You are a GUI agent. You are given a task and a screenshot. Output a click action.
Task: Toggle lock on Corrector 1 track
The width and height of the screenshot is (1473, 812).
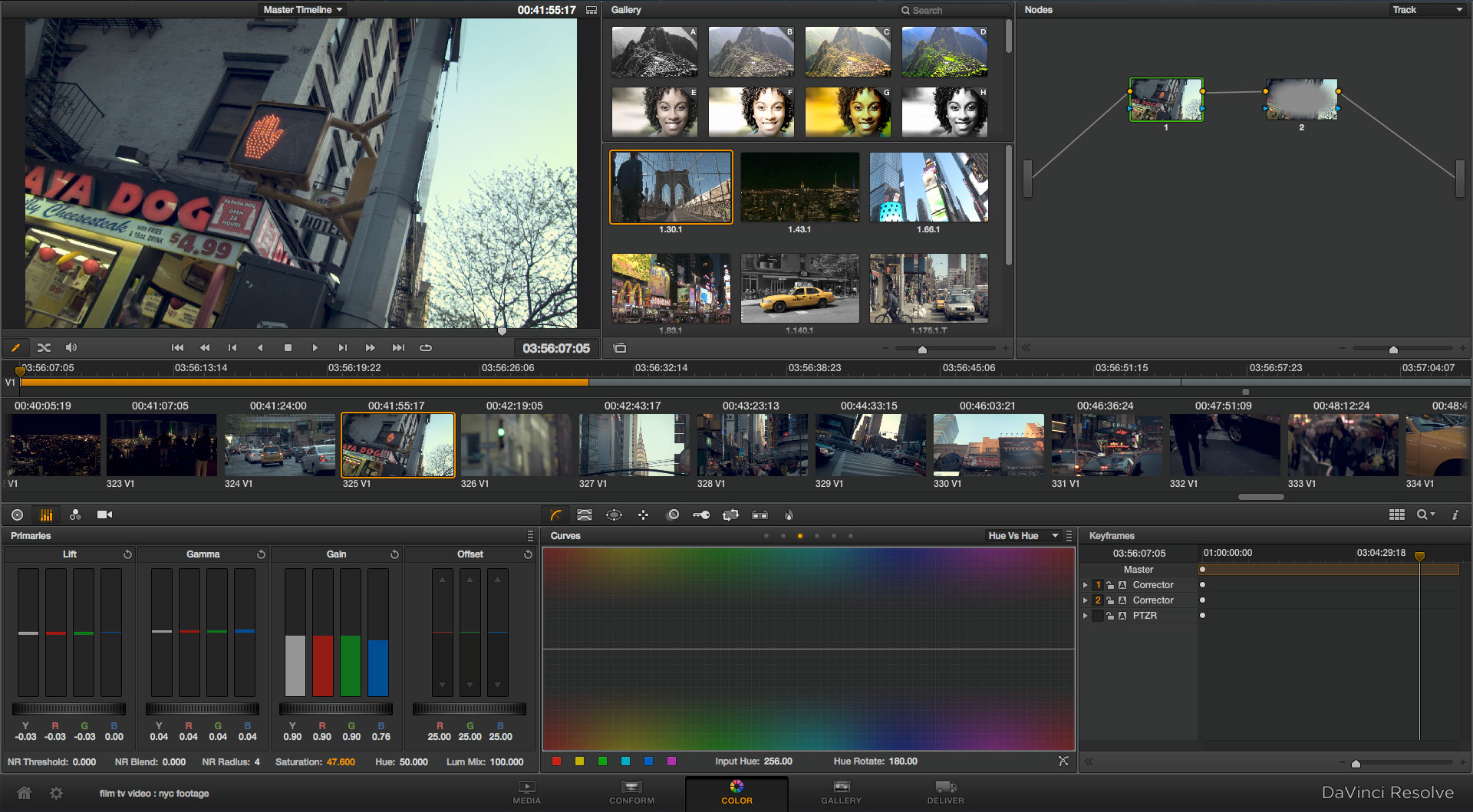pos(1109,585)
